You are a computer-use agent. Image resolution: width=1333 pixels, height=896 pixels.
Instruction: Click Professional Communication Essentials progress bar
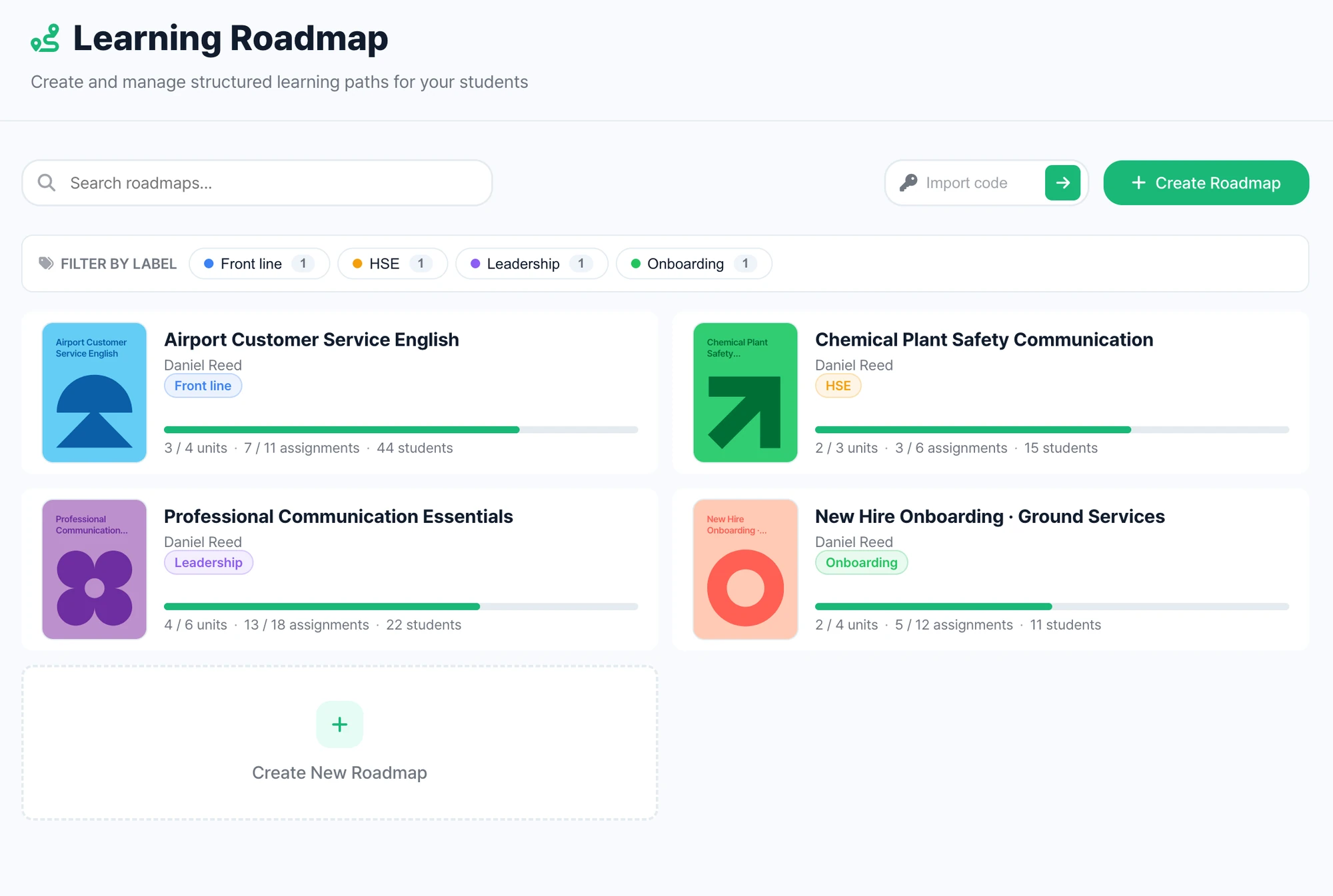pos(401,607)
